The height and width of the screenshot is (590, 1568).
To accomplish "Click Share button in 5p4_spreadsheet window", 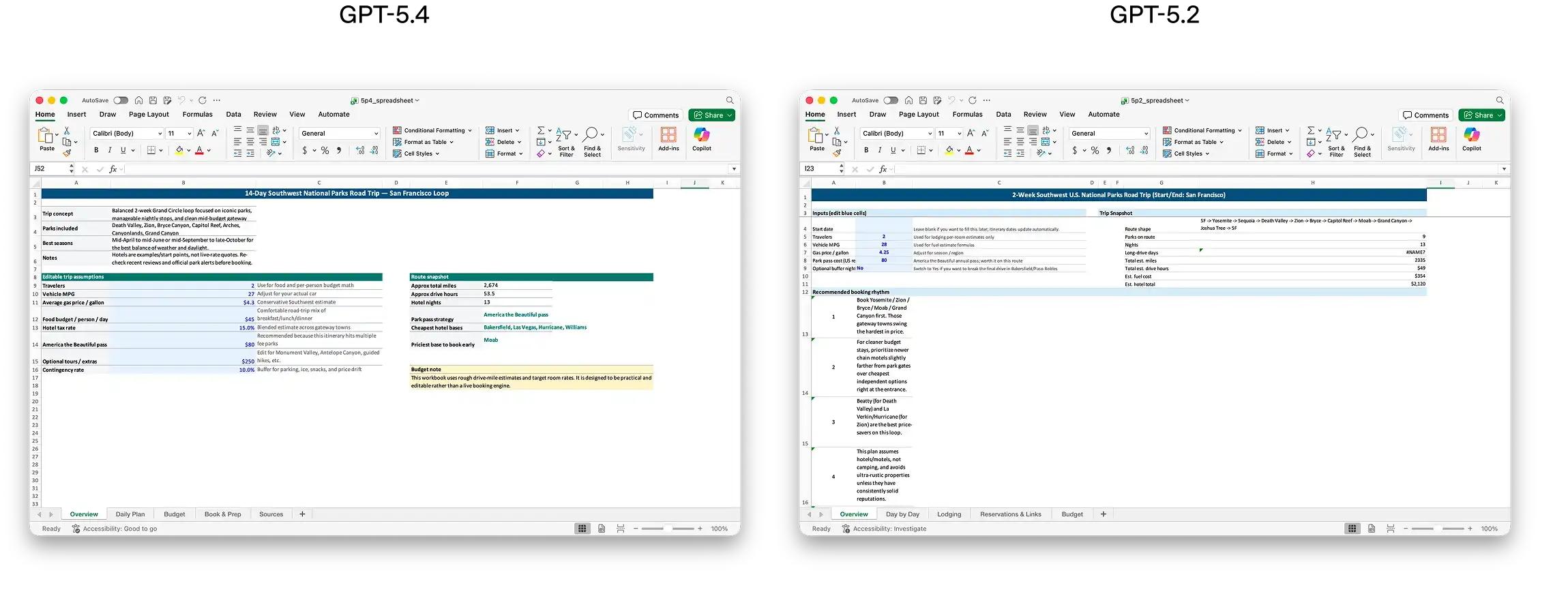I will pos(711,115).
